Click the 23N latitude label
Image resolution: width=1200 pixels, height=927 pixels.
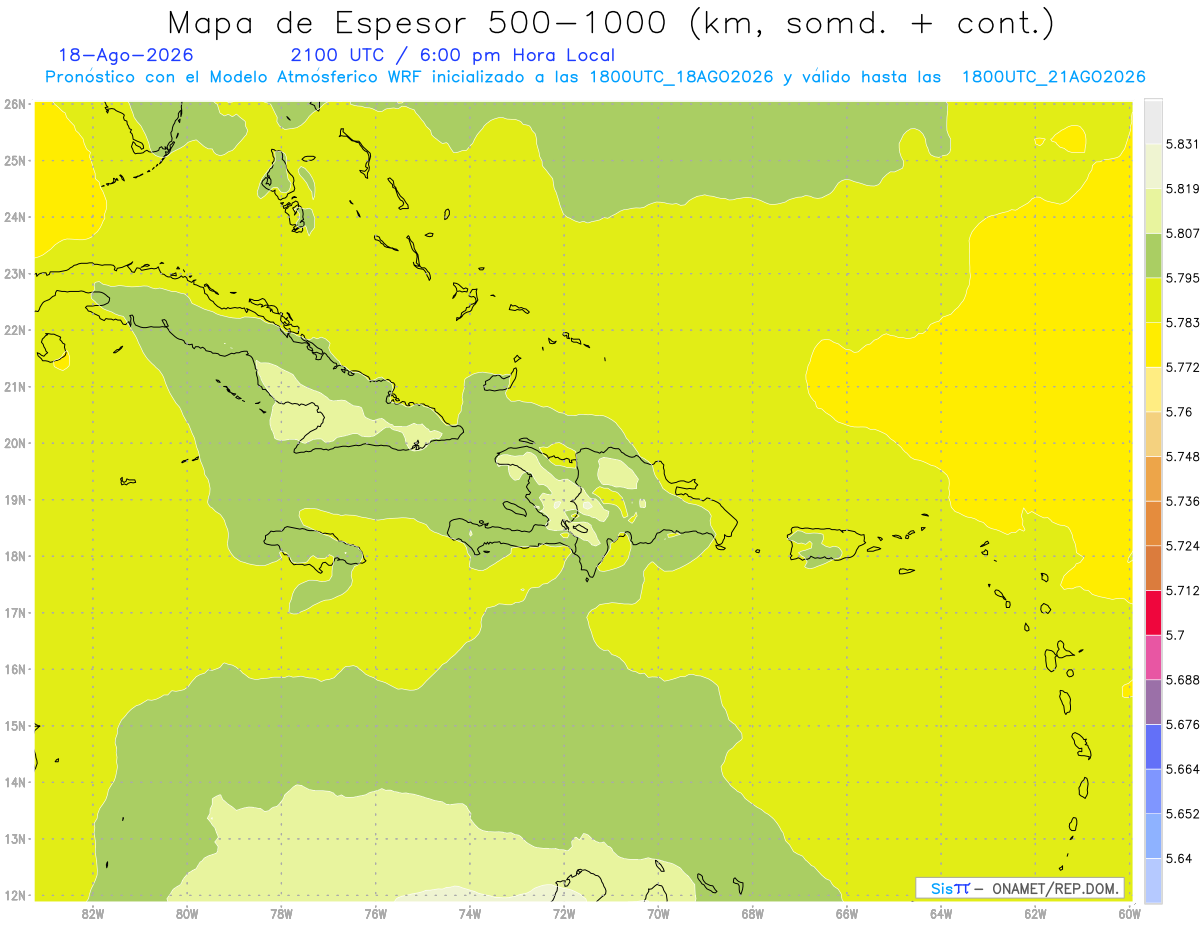tap(14, 274)
